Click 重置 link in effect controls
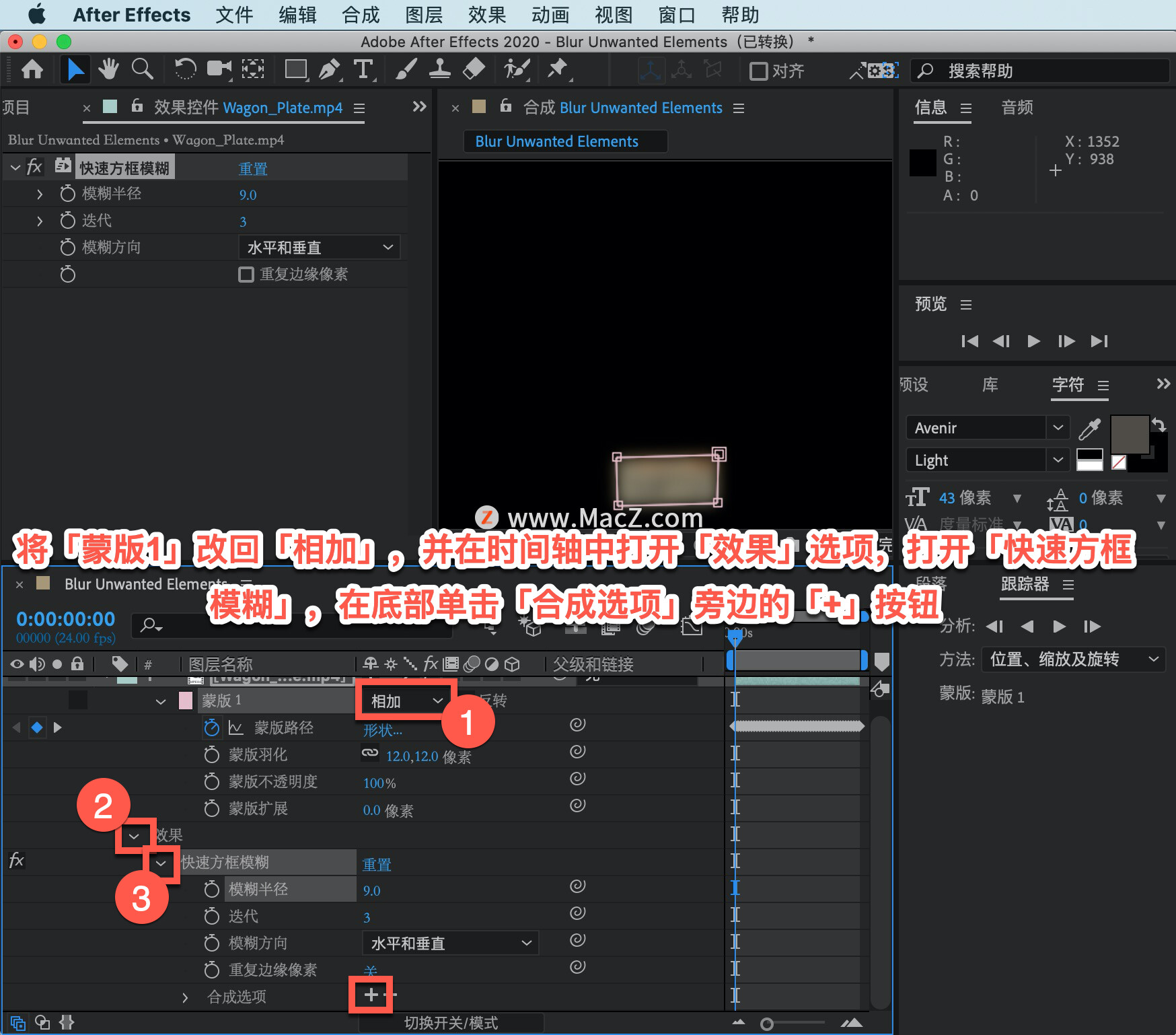 (x=253, y=168)
